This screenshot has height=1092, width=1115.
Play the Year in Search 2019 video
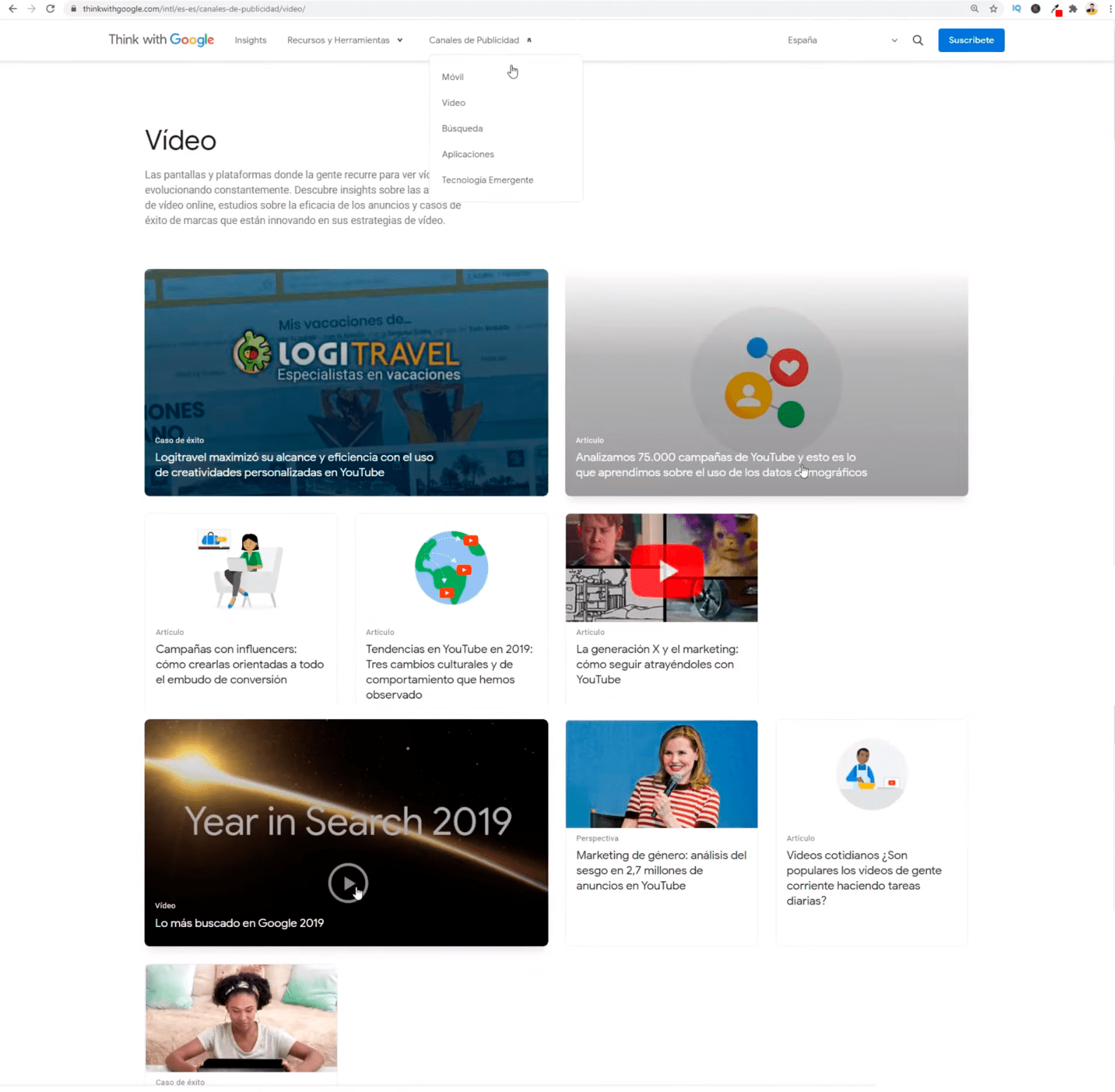[x=348, y=882]
